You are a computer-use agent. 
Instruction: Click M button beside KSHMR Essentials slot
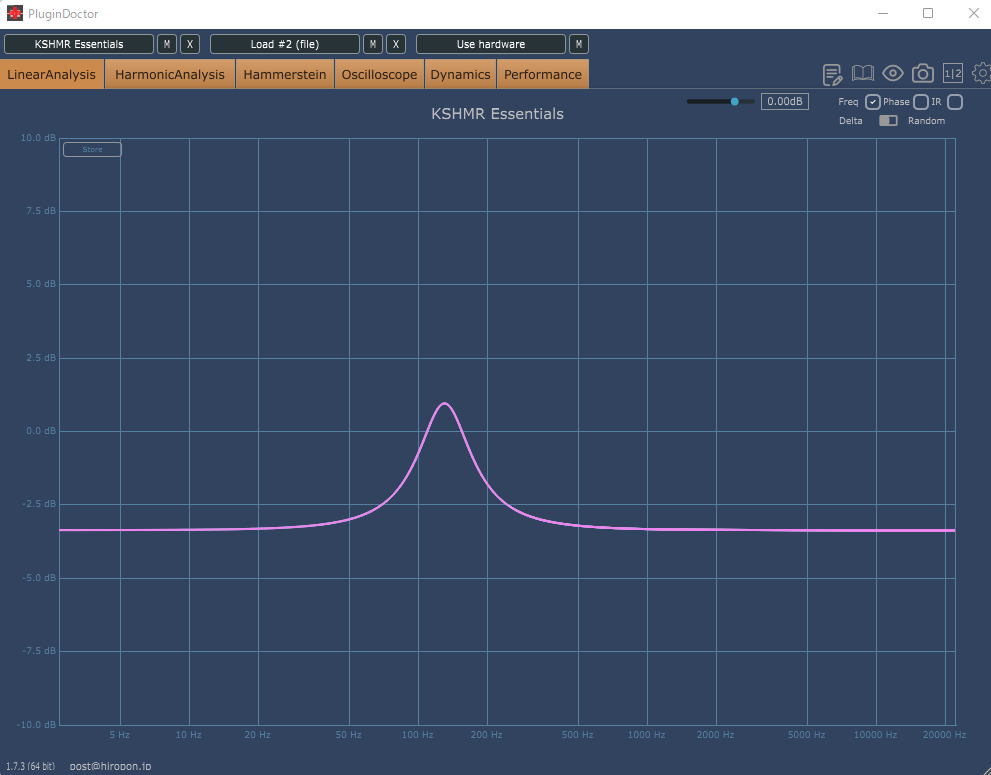pos(167,44)
